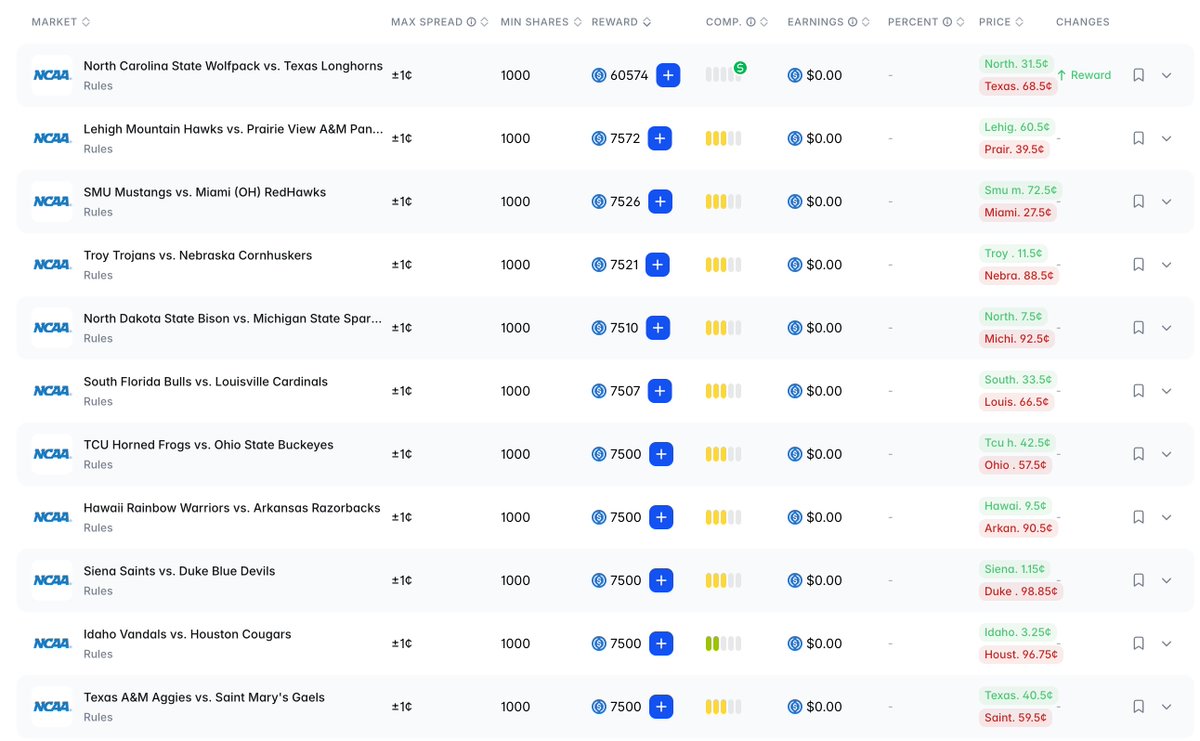
Task: Click NCAA logo for Siena Saints vs. Duke
Action: coord(52,580)
